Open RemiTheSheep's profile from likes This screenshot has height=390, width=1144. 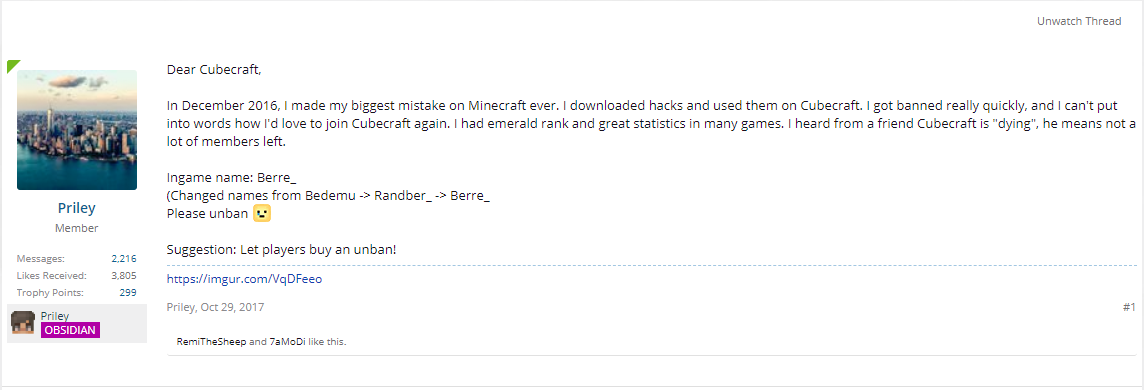pyautogui.click(x=212, y=341)
